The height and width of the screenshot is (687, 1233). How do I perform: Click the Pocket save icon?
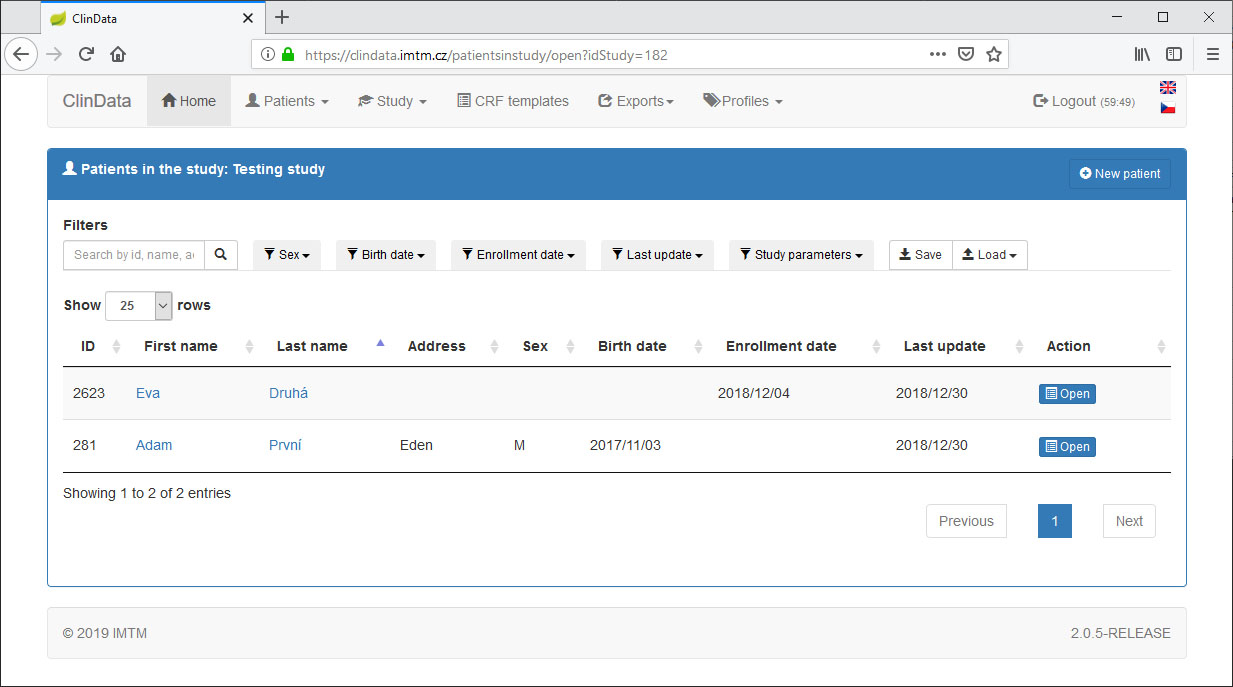click(x=966, y=55)
